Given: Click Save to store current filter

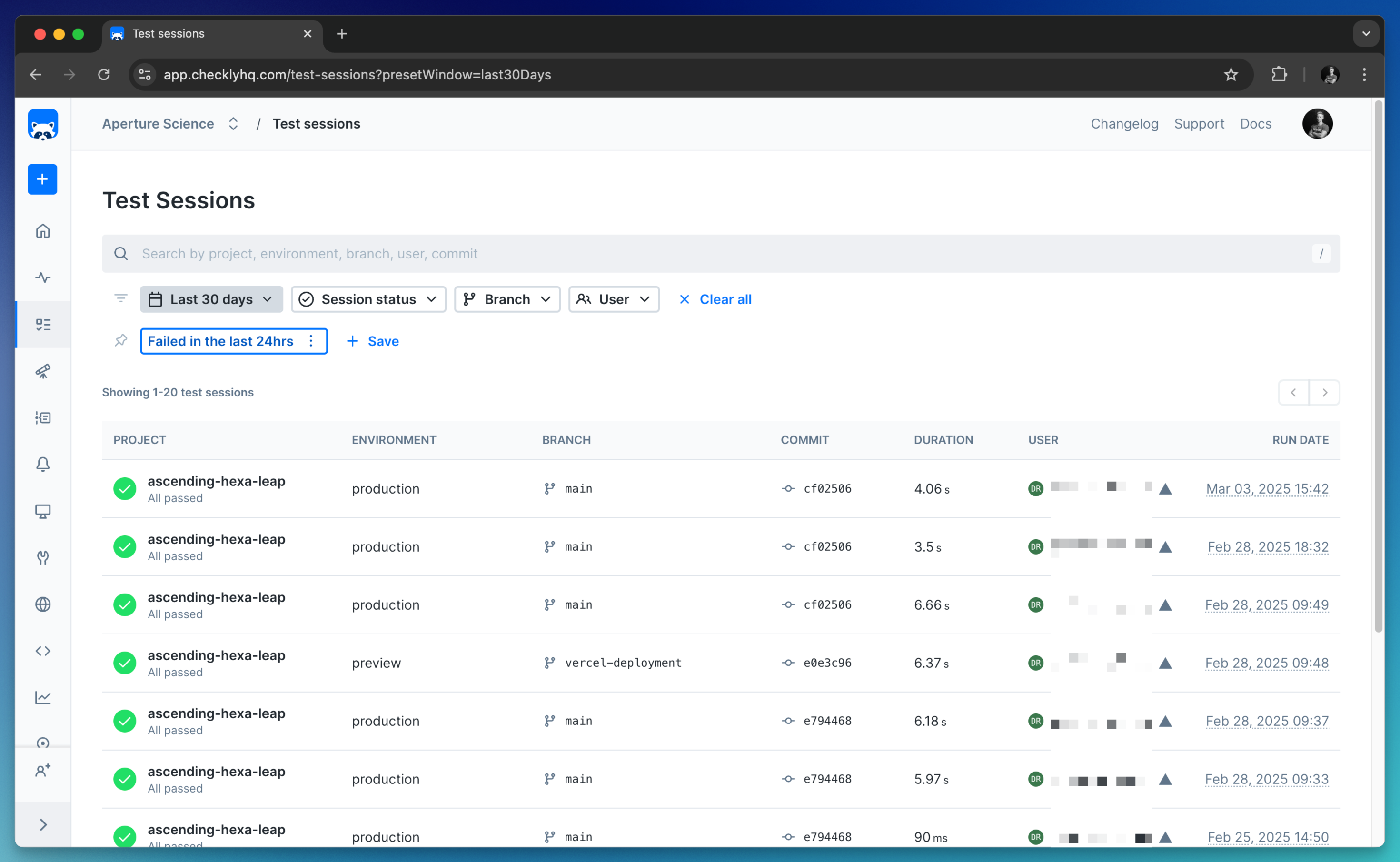Looking at the screenshot, I should tap(373, 341).
